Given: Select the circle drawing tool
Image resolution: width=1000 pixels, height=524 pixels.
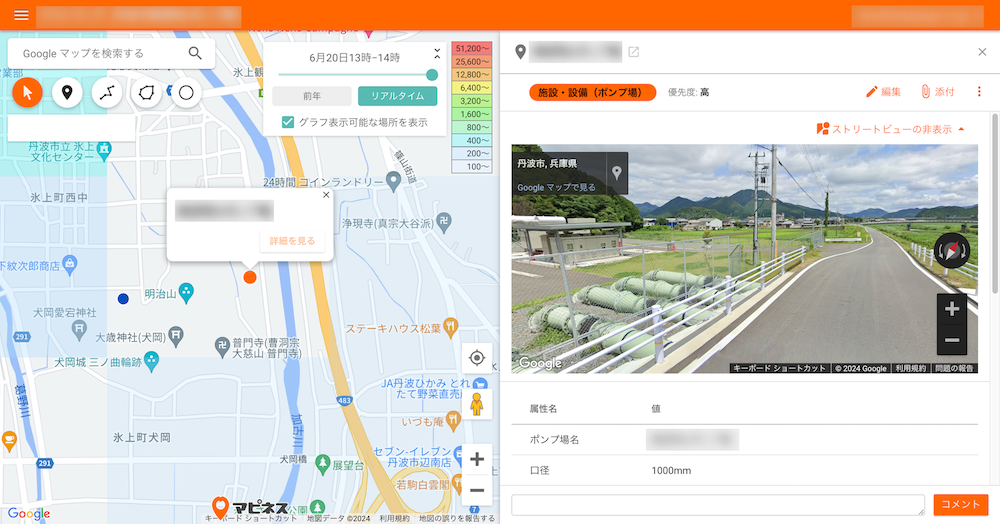Looking at the screenshot, I should pyautogui.click(x=186, y=93).
